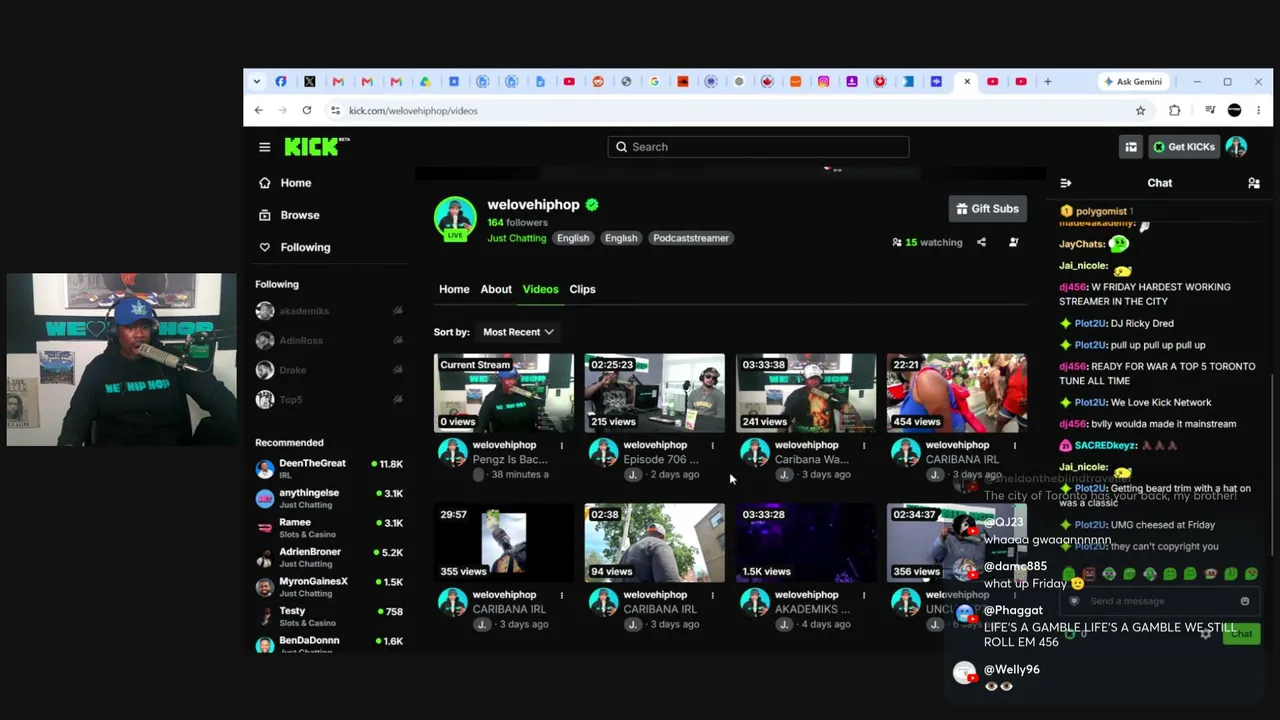Open the chat settings gear icon
This screenshot has width=1280, height=720.
pos(1206,634)
